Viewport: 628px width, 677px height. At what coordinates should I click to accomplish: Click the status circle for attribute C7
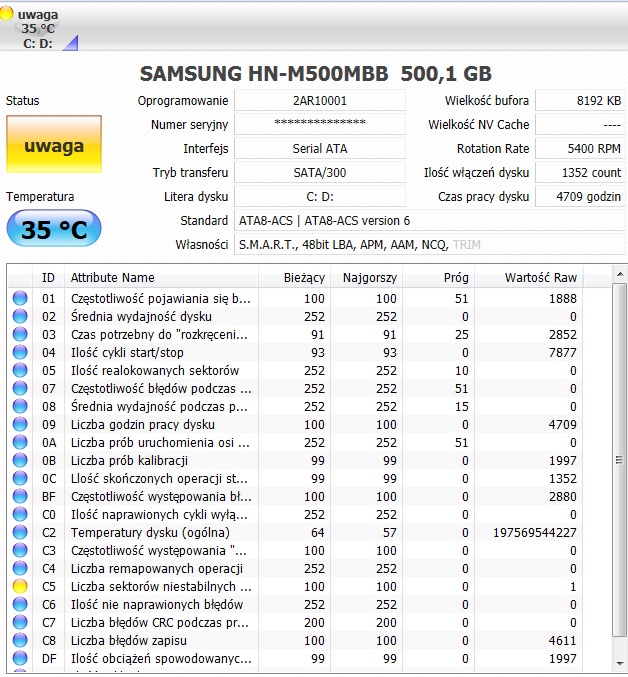[x=20, y=622]
